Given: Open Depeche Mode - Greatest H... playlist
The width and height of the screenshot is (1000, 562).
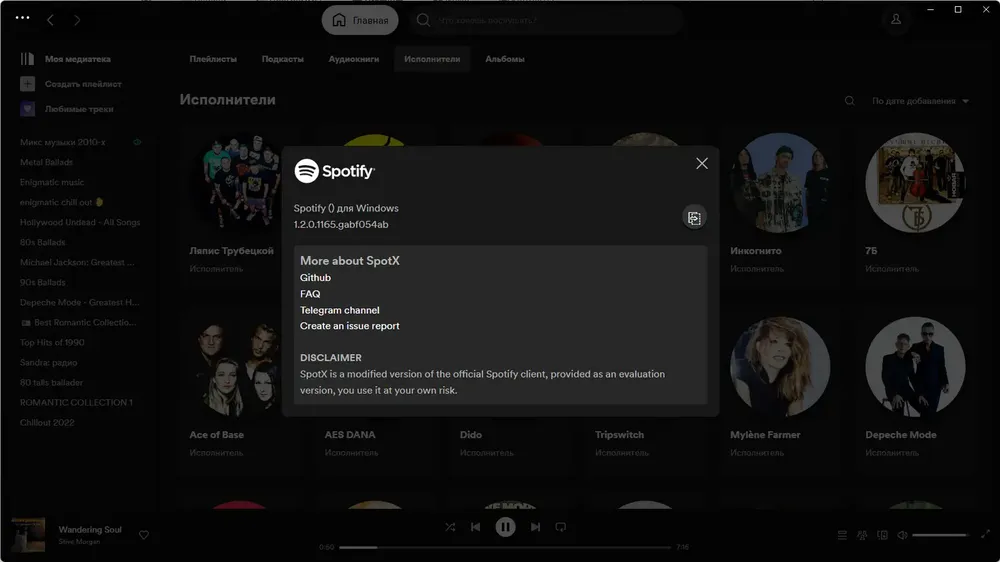Looking at the screenshot, I should point(80,302).
